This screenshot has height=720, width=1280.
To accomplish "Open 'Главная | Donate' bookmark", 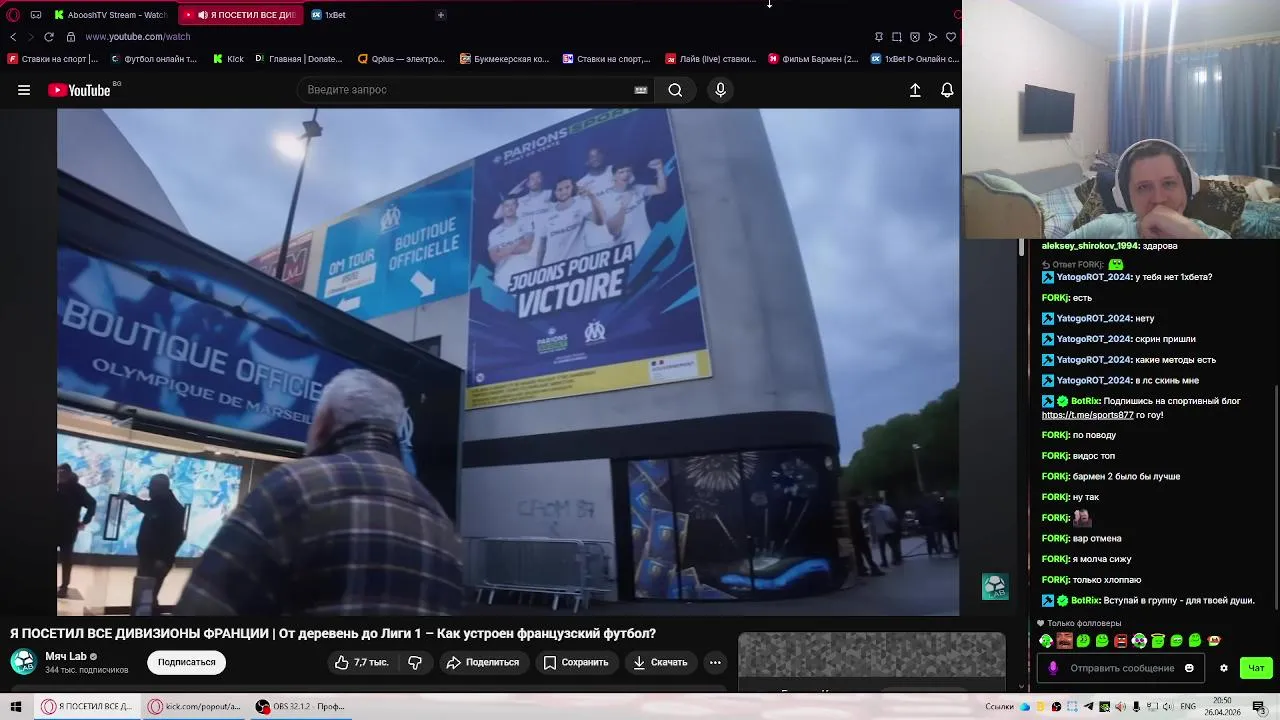I will [x=299, y=59].
